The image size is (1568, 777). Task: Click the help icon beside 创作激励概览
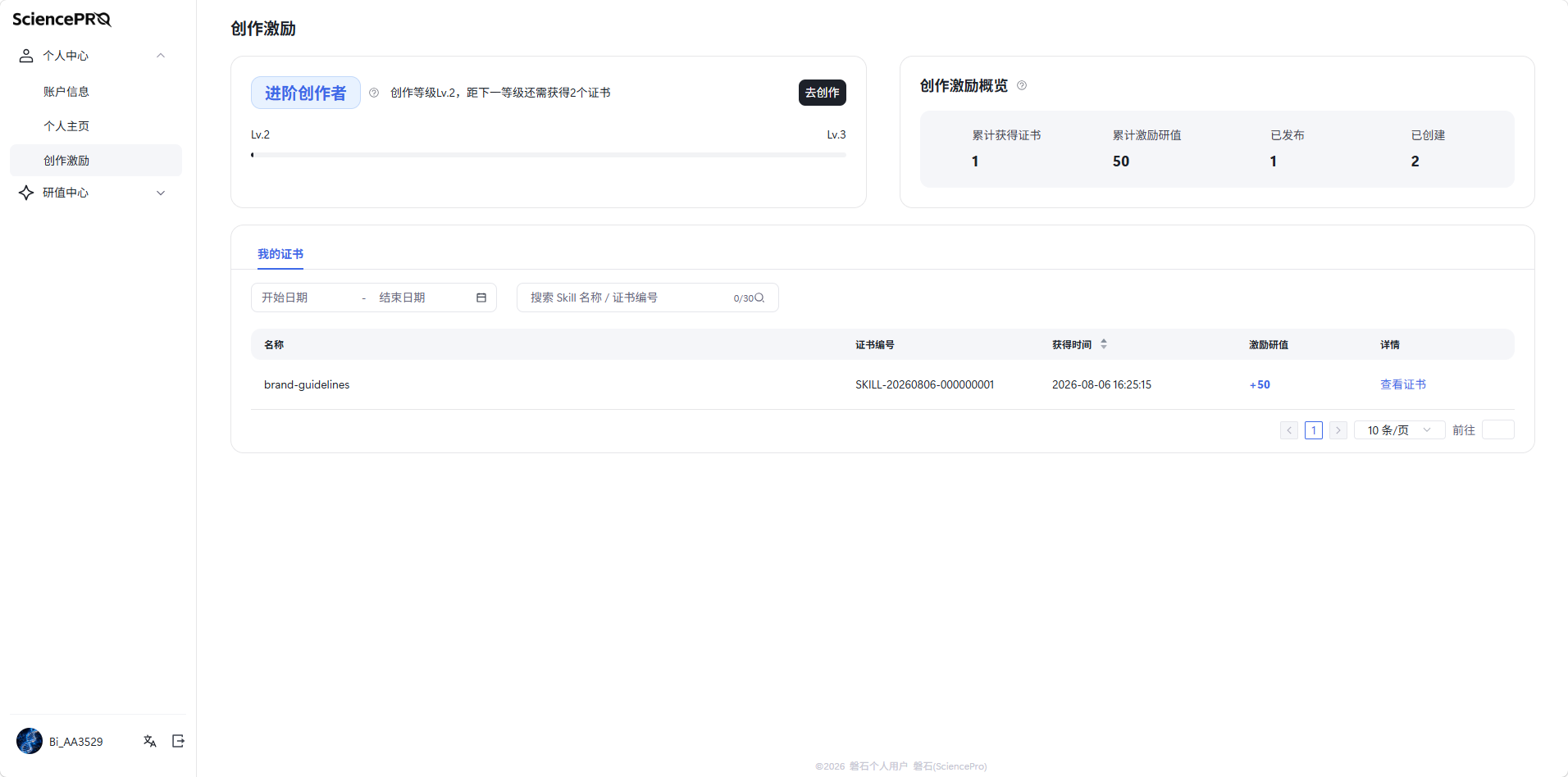pyautogui.click(x=1022, y=85)
